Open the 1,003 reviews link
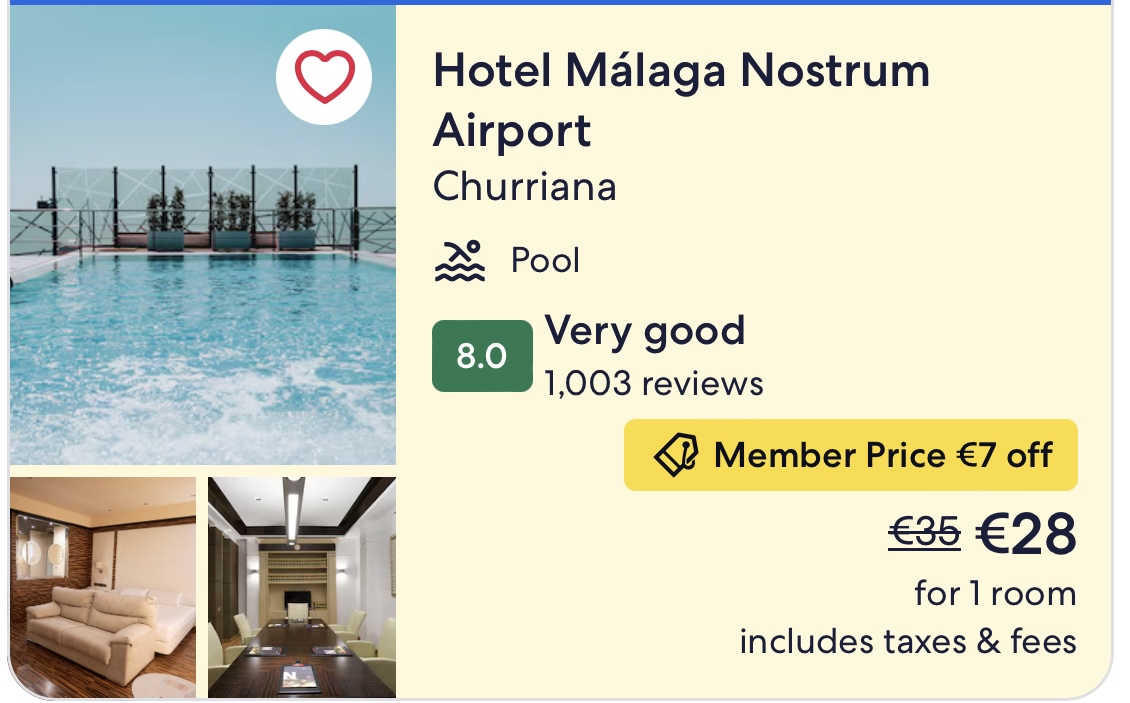Image resolution: width=1130 pixels, height=703 pixels. pos(654,384)
